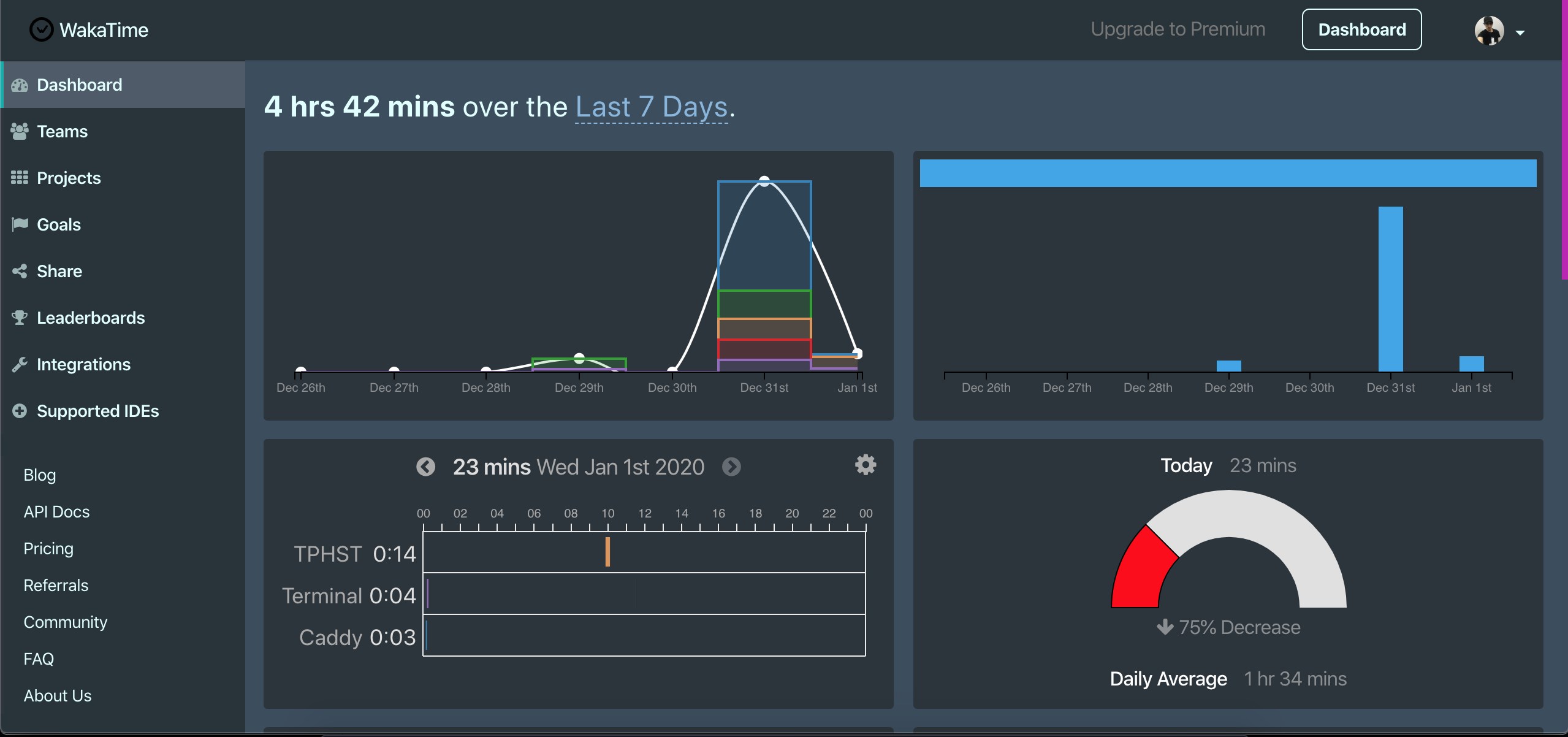
Task: Click the Dec 31st bar in bar chart
Action: tap(1390, 289)
